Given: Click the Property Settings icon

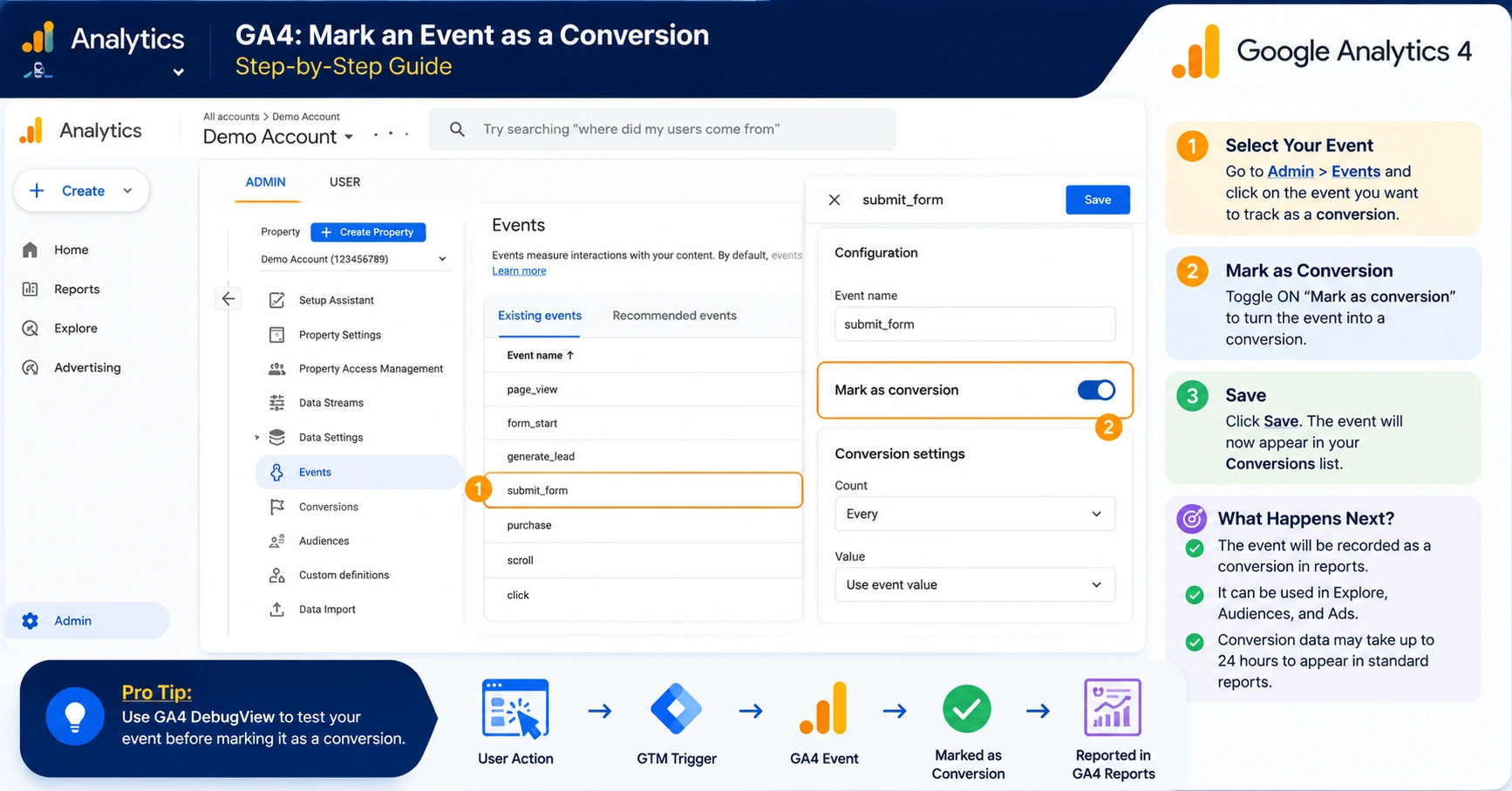Looking at the screenshot, I should pyautogui.click(x=276, y=335).
